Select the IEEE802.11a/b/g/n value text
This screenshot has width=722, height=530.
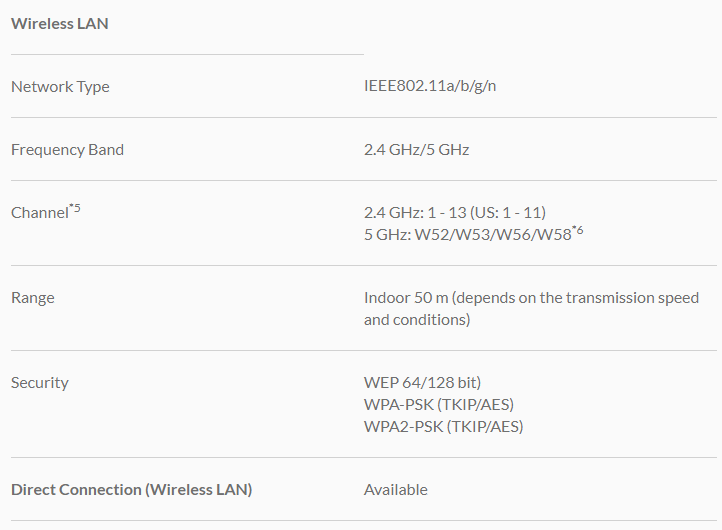(430, 86)
